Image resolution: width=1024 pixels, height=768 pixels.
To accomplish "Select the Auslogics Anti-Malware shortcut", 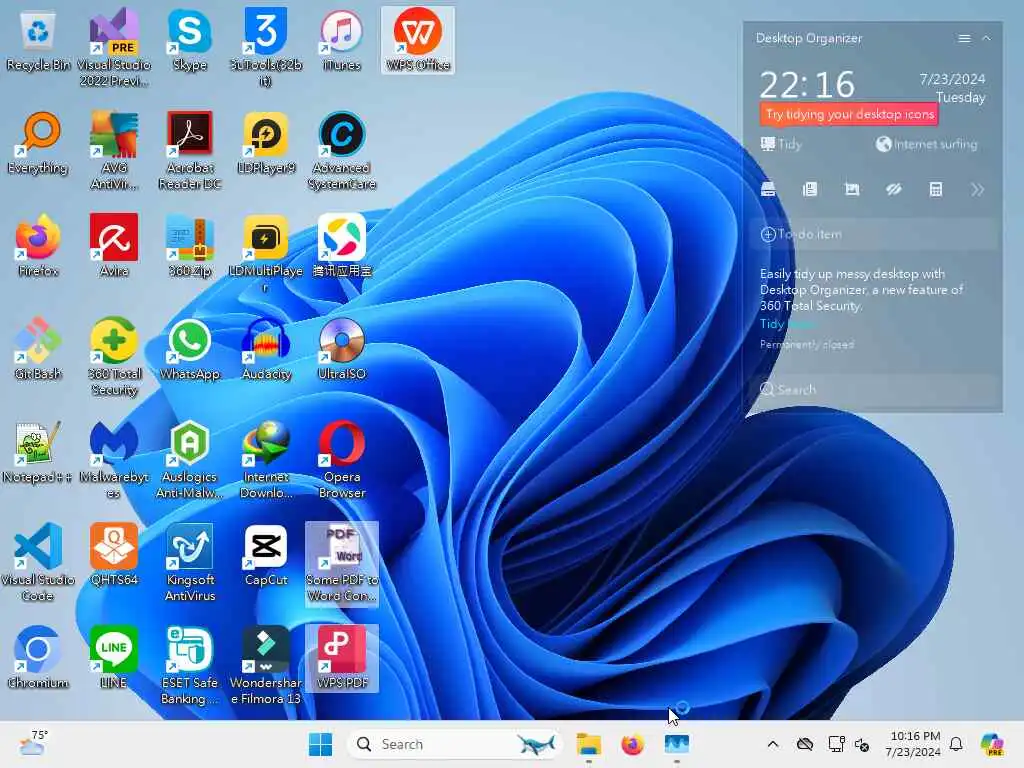I will point(189,460).
